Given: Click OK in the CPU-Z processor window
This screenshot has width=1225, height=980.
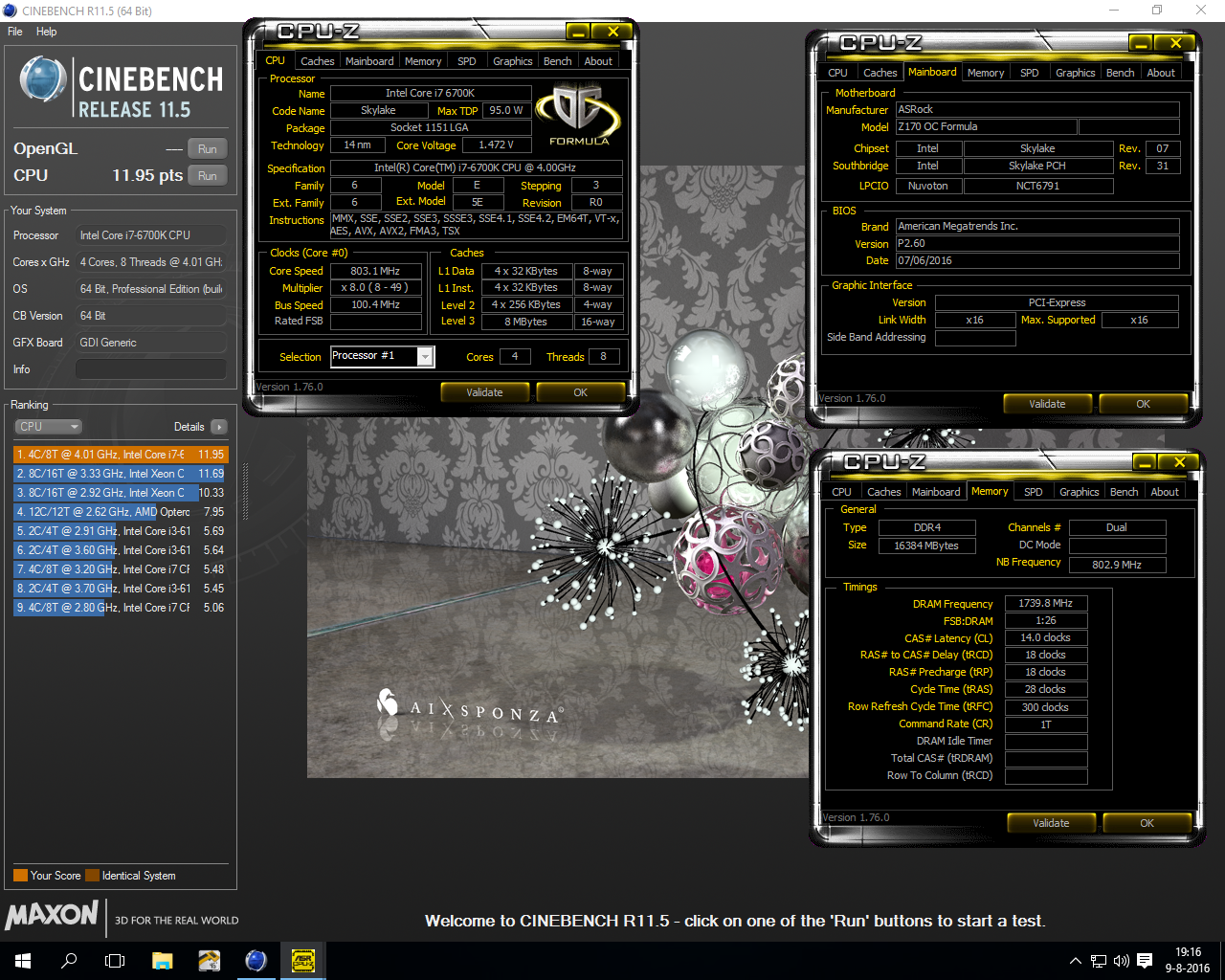Looking at the screenshot, I should 580,392.
